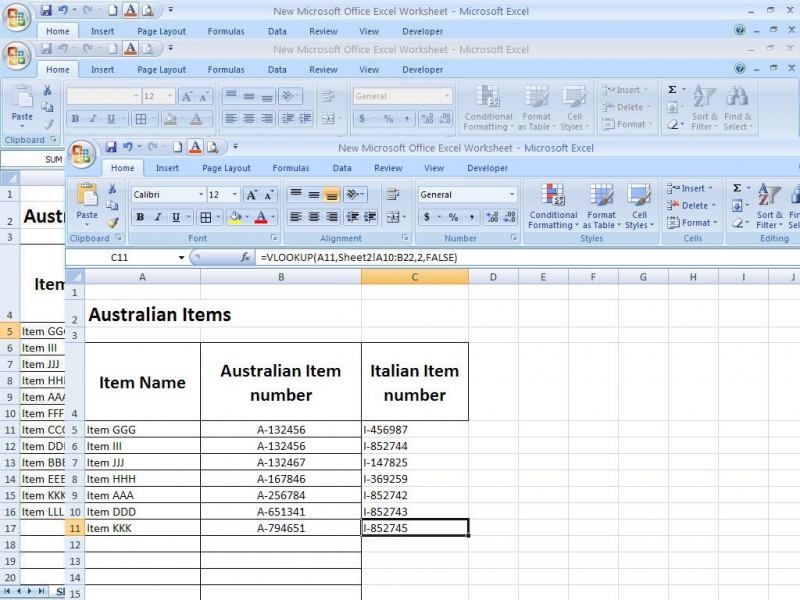Toggle the highlighted Bottom Align button

(332, 195)
